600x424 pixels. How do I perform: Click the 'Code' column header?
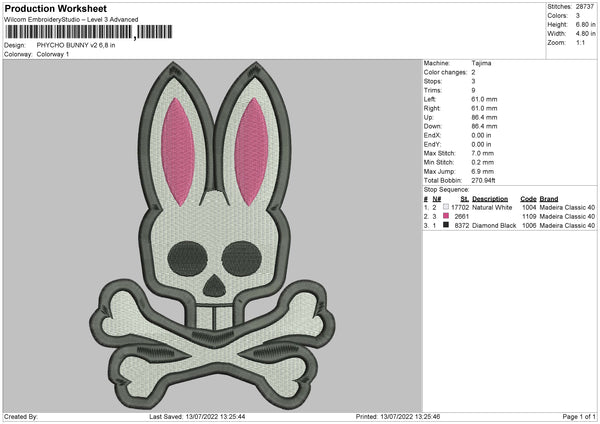[528, 199]
